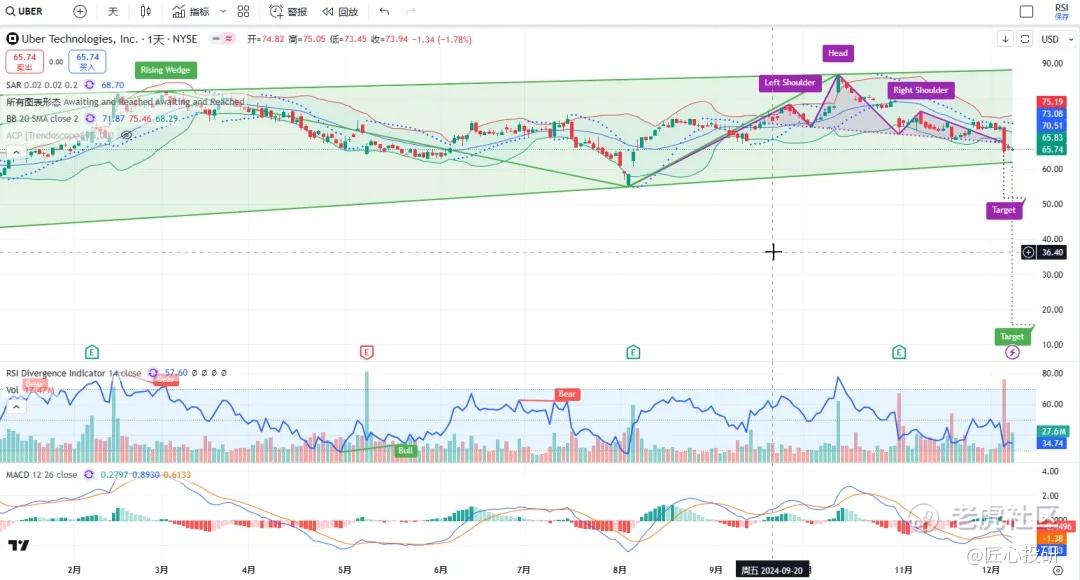Click the 73.08 blue price tag
The height and width of the screenshot is (580, 1080).
[x=1051, y=114]
